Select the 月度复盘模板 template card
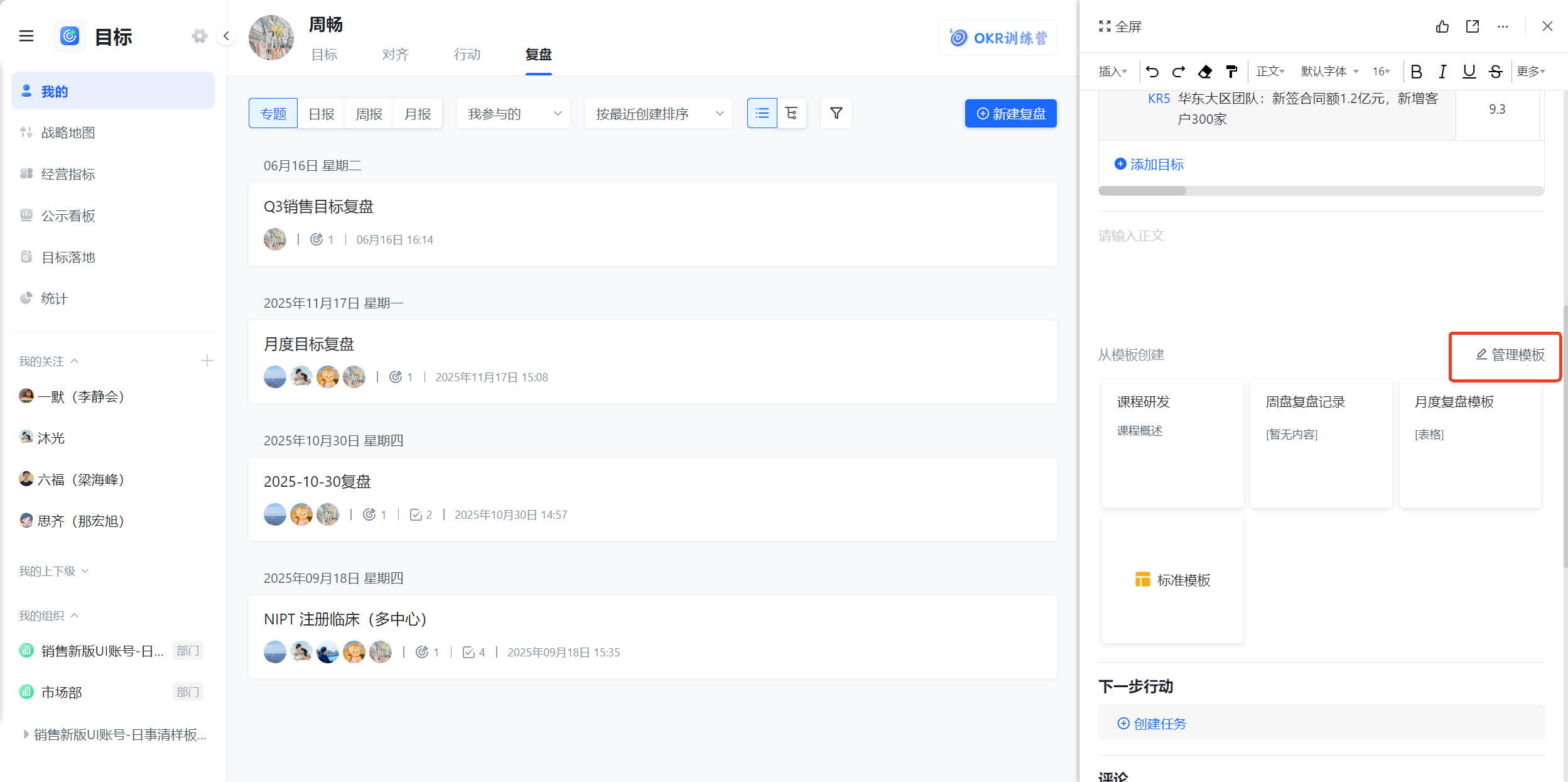1568x782 pixels. 1470,443
